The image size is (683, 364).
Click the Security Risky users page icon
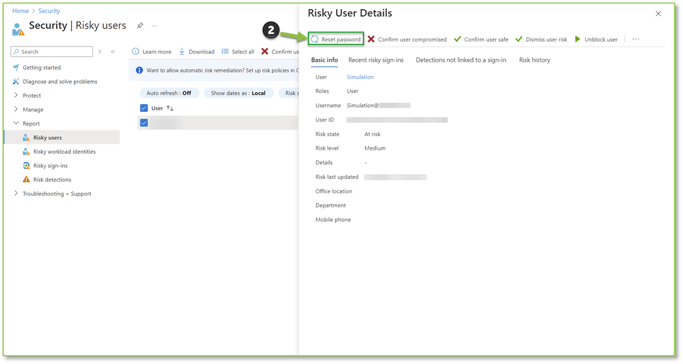point(18,29)
